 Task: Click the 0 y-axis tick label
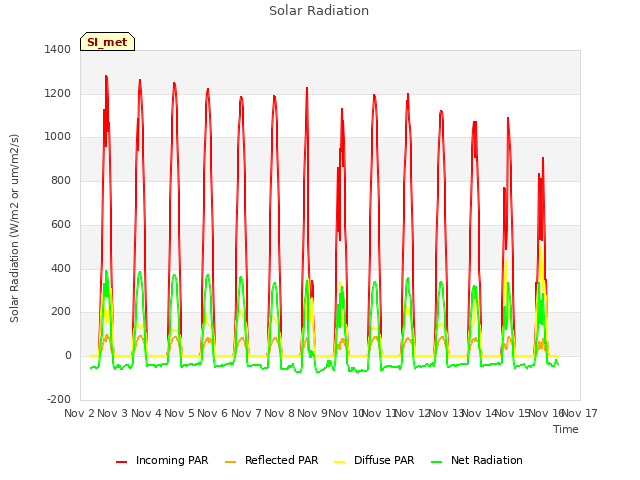tap(68, 356)
